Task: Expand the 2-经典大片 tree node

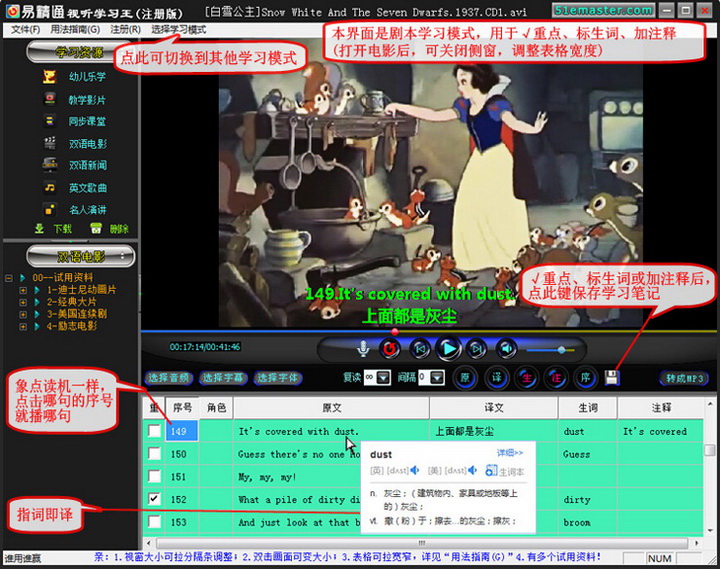Action: tap(22, 302)
